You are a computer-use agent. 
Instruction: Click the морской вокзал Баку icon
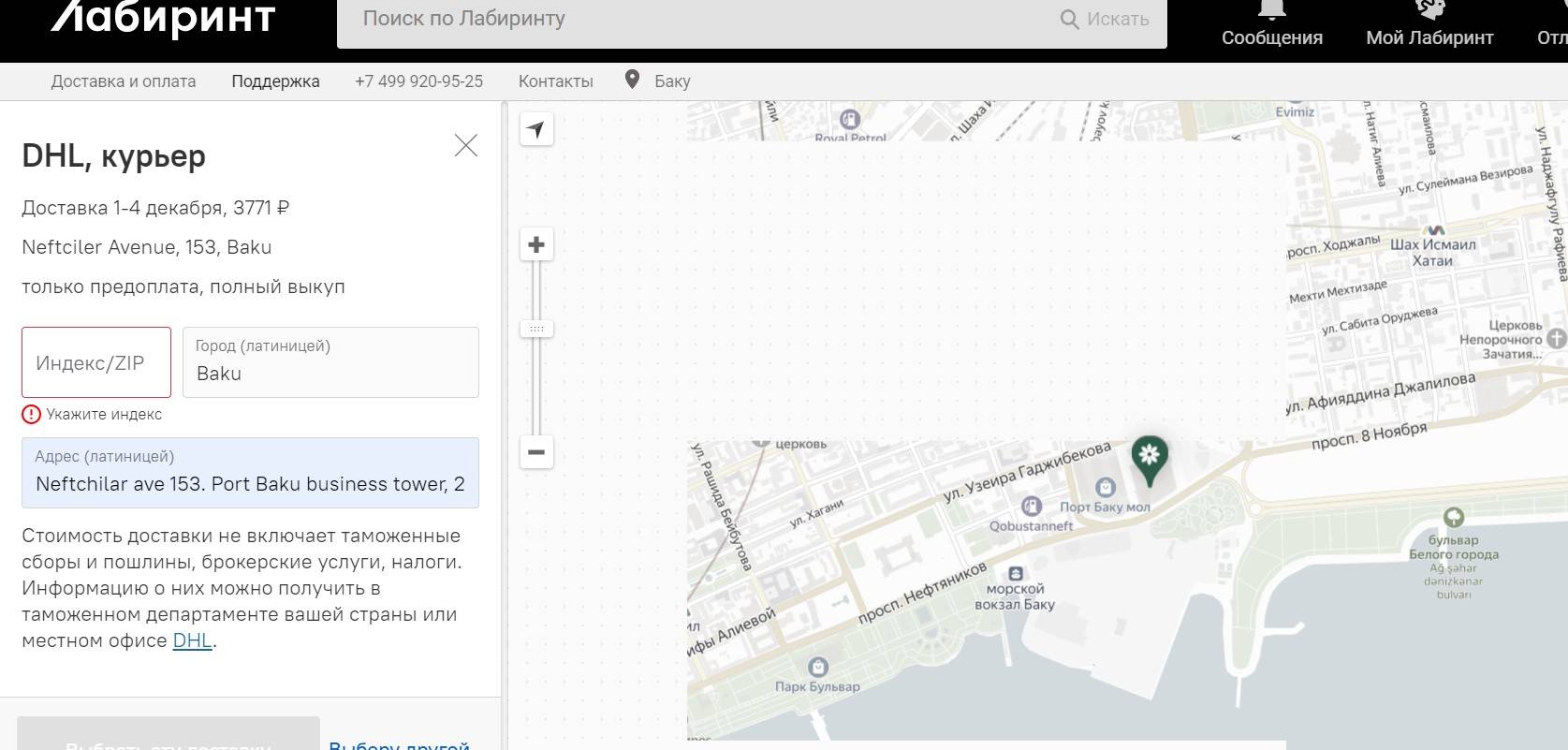click(1016, 573)
